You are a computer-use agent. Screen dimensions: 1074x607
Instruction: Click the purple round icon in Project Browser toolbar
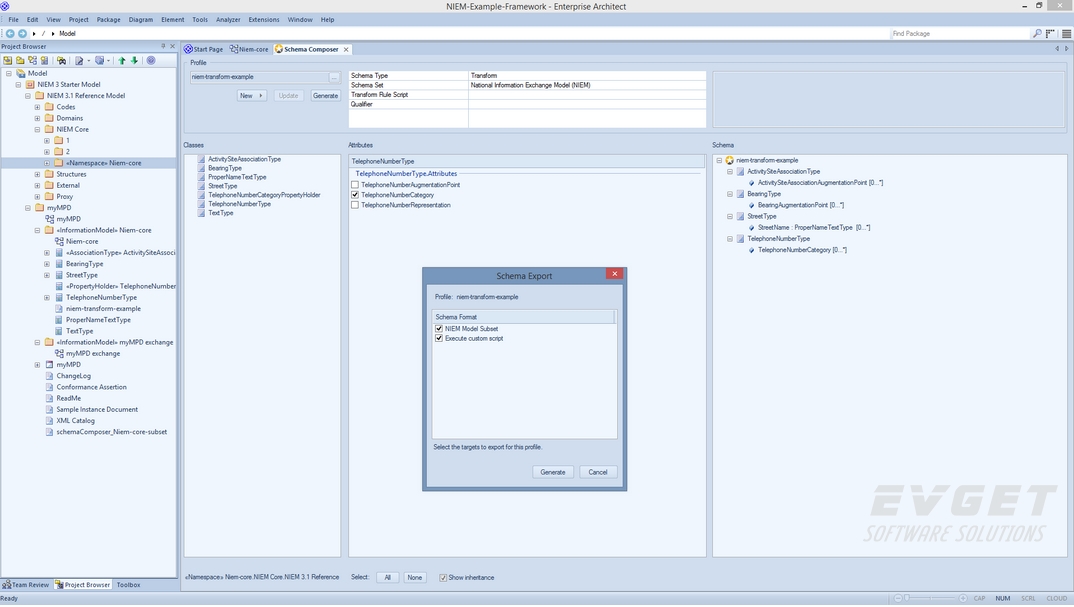151,60
